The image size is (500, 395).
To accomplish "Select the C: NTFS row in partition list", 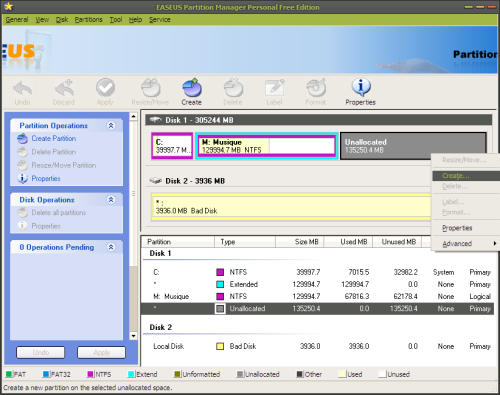I will click(317, 272).
